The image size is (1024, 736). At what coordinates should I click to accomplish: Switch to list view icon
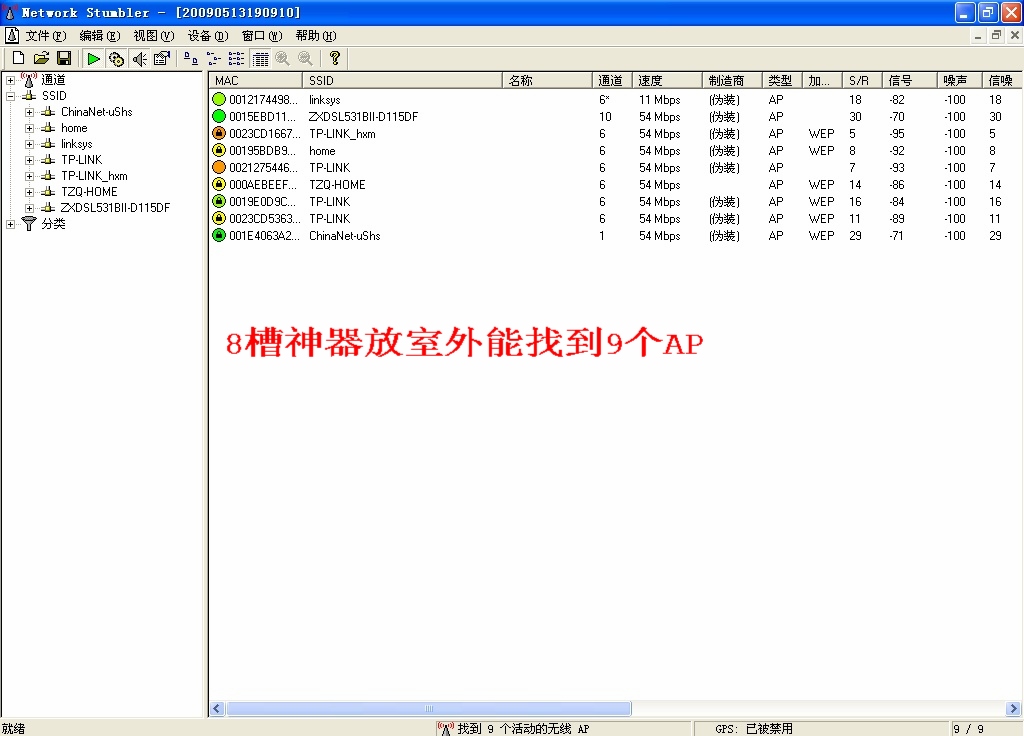point(236,59)
